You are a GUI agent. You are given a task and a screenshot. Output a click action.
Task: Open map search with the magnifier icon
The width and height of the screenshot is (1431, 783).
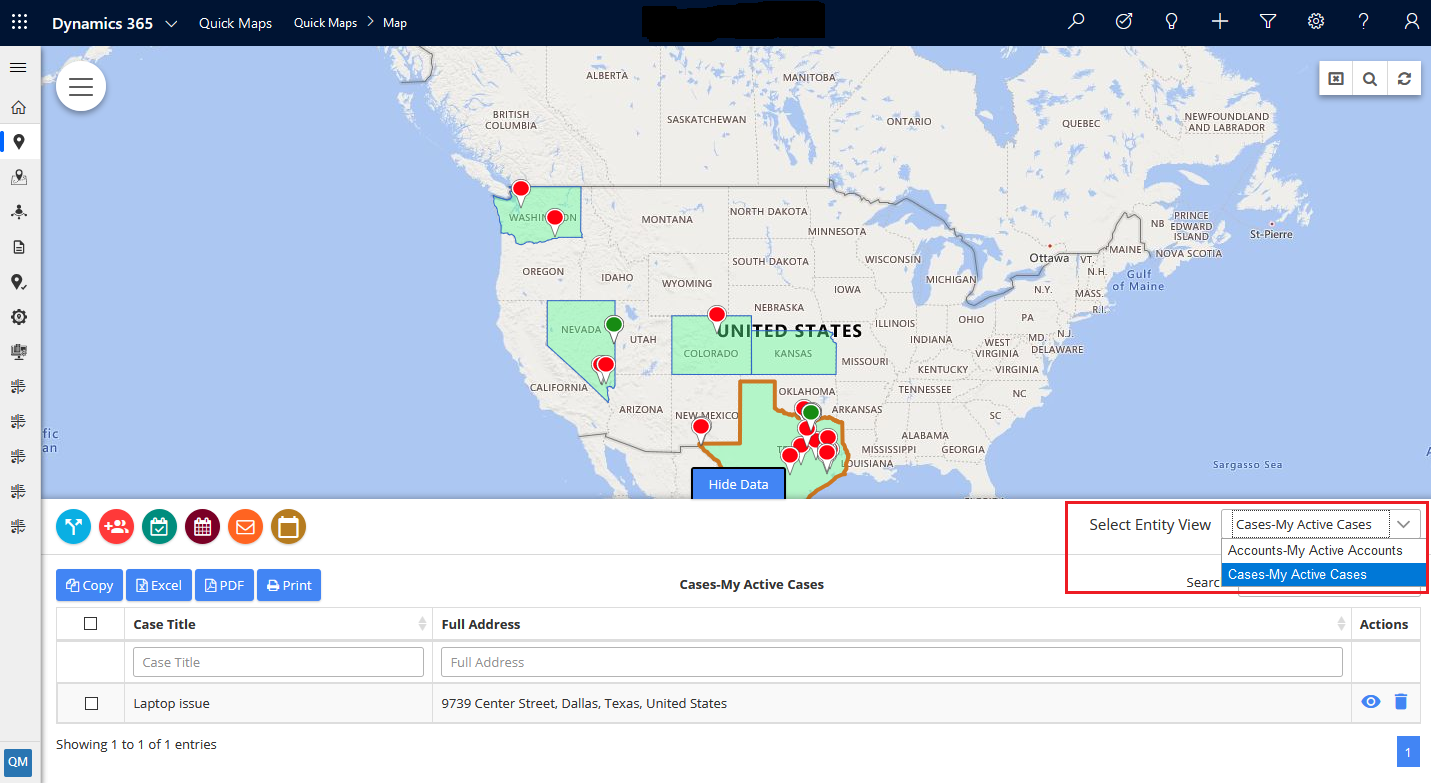1369,78
